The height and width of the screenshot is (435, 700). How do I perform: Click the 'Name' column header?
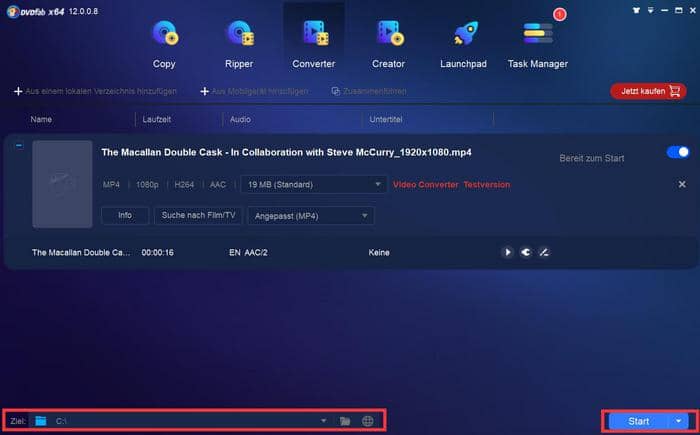coord(41,119)
